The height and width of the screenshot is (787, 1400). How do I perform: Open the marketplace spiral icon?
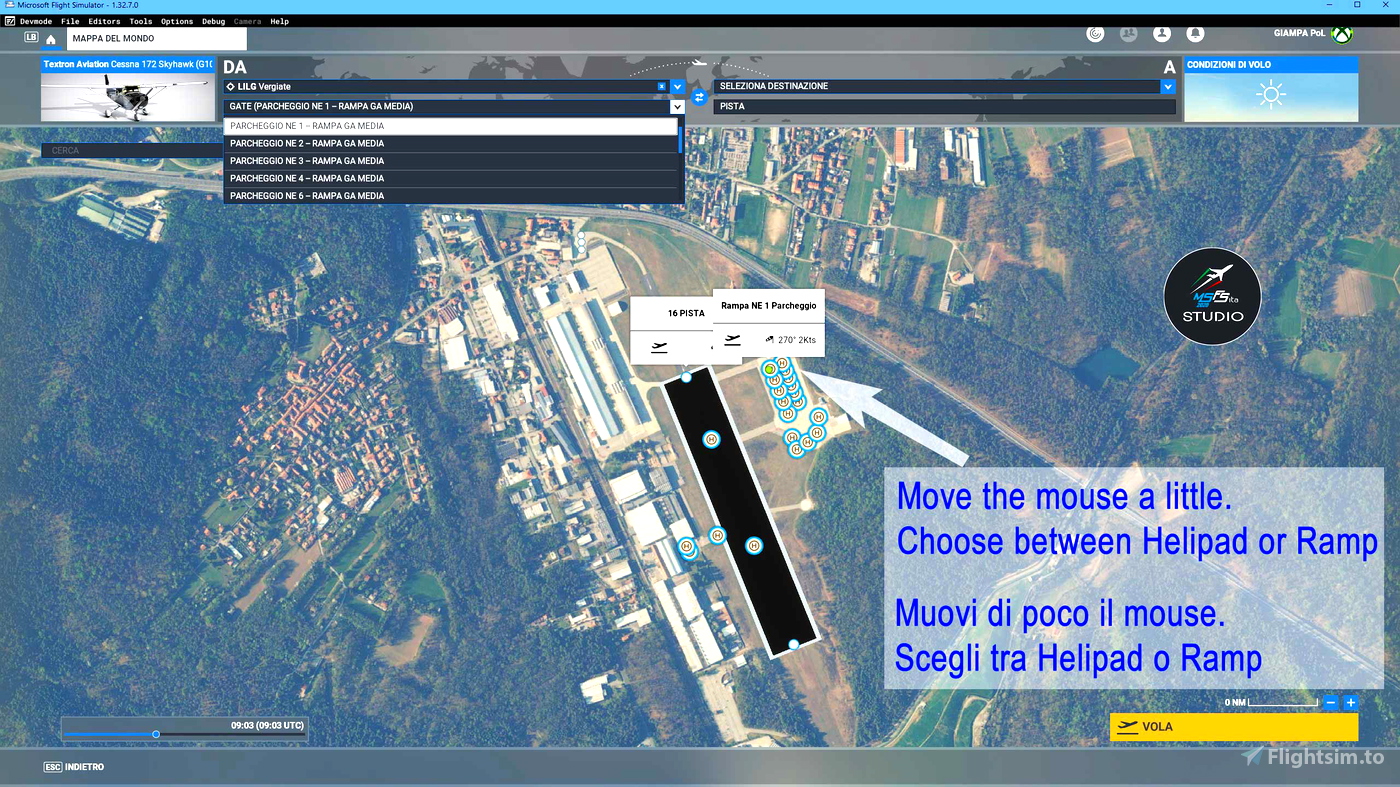point(1096,34)
